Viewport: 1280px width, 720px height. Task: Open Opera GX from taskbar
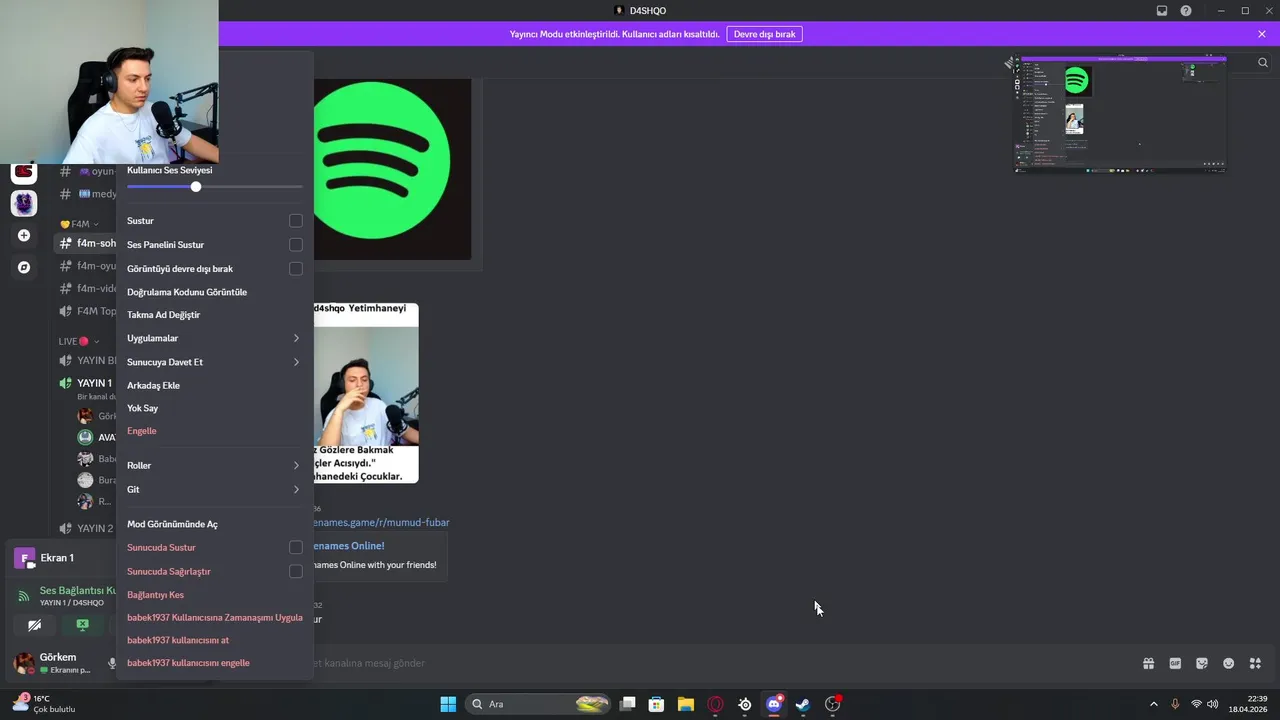point(715,704)
